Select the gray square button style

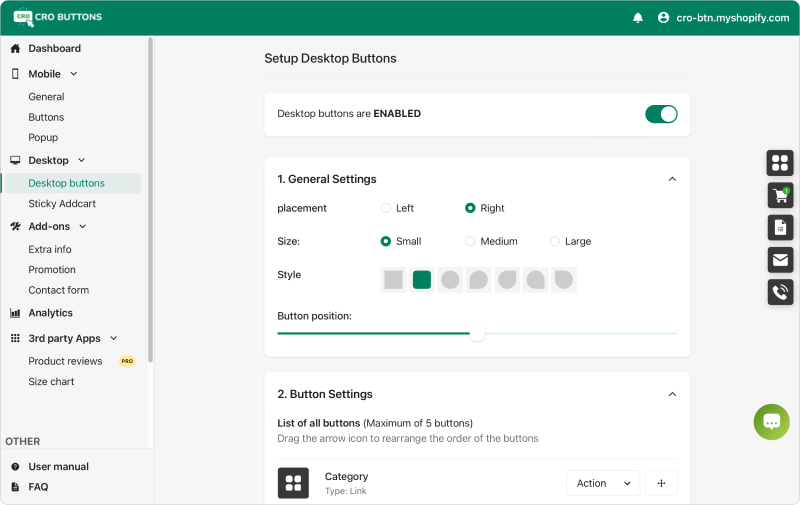coord(393,280)
